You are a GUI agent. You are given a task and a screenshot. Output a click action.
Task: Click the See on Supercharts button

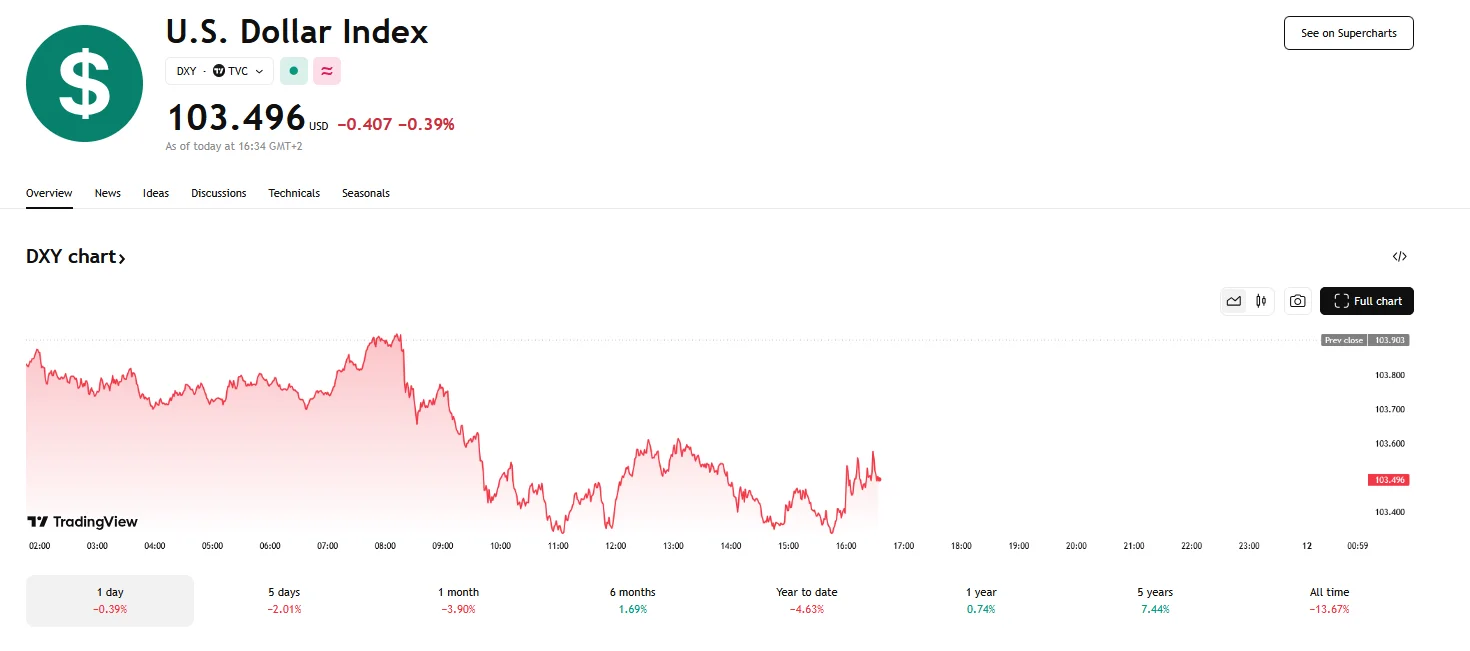(1348, 33)
